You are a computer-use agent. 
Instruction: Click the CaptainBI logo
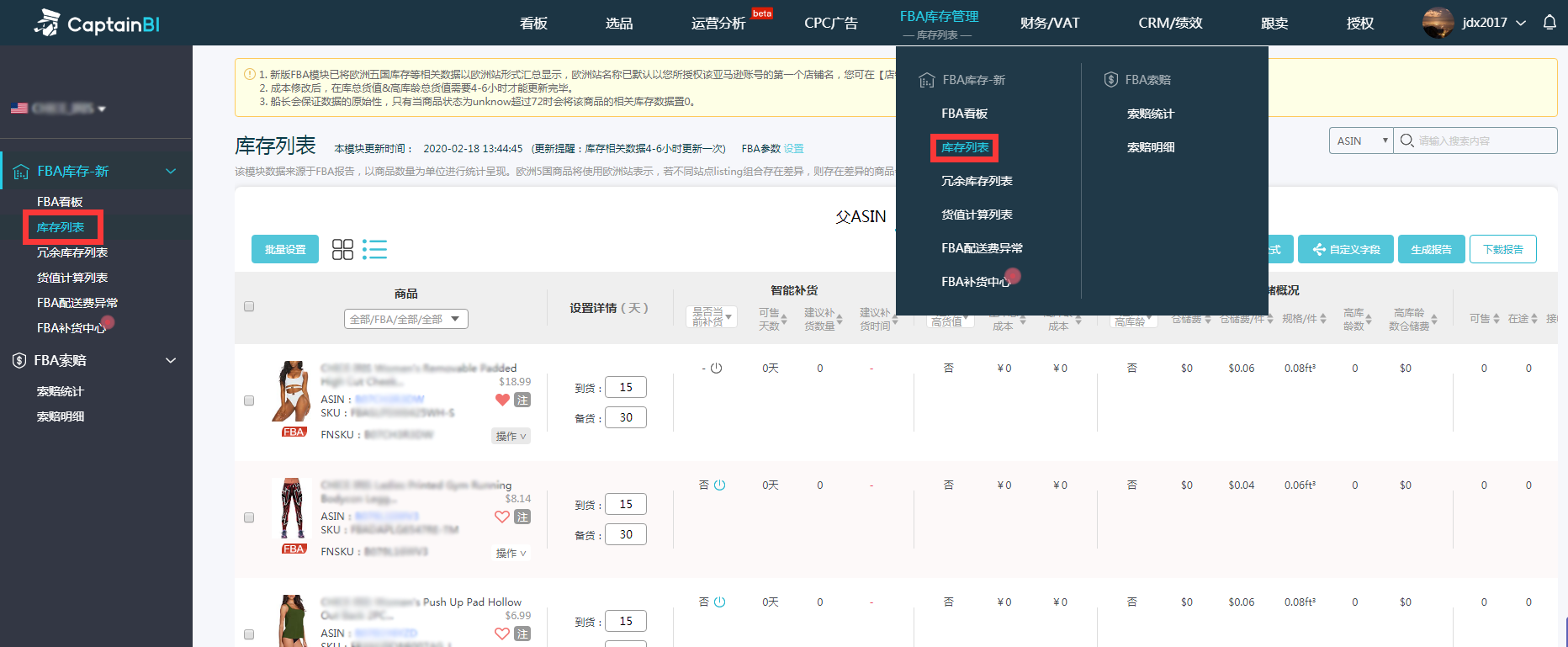[97, 24]
